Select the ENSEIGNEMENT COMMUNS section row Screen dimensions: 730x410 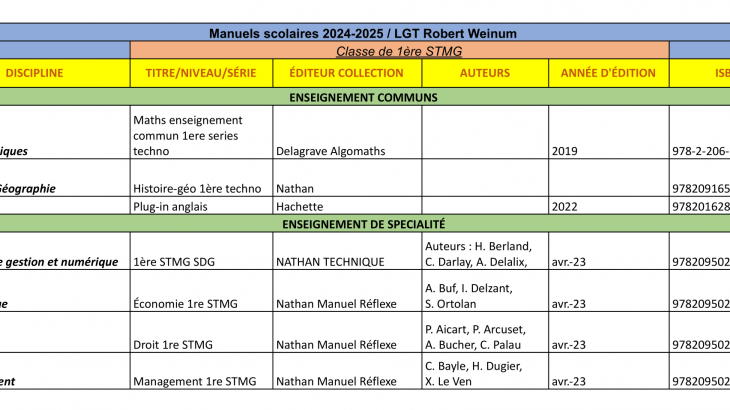(x=364, y=98)
